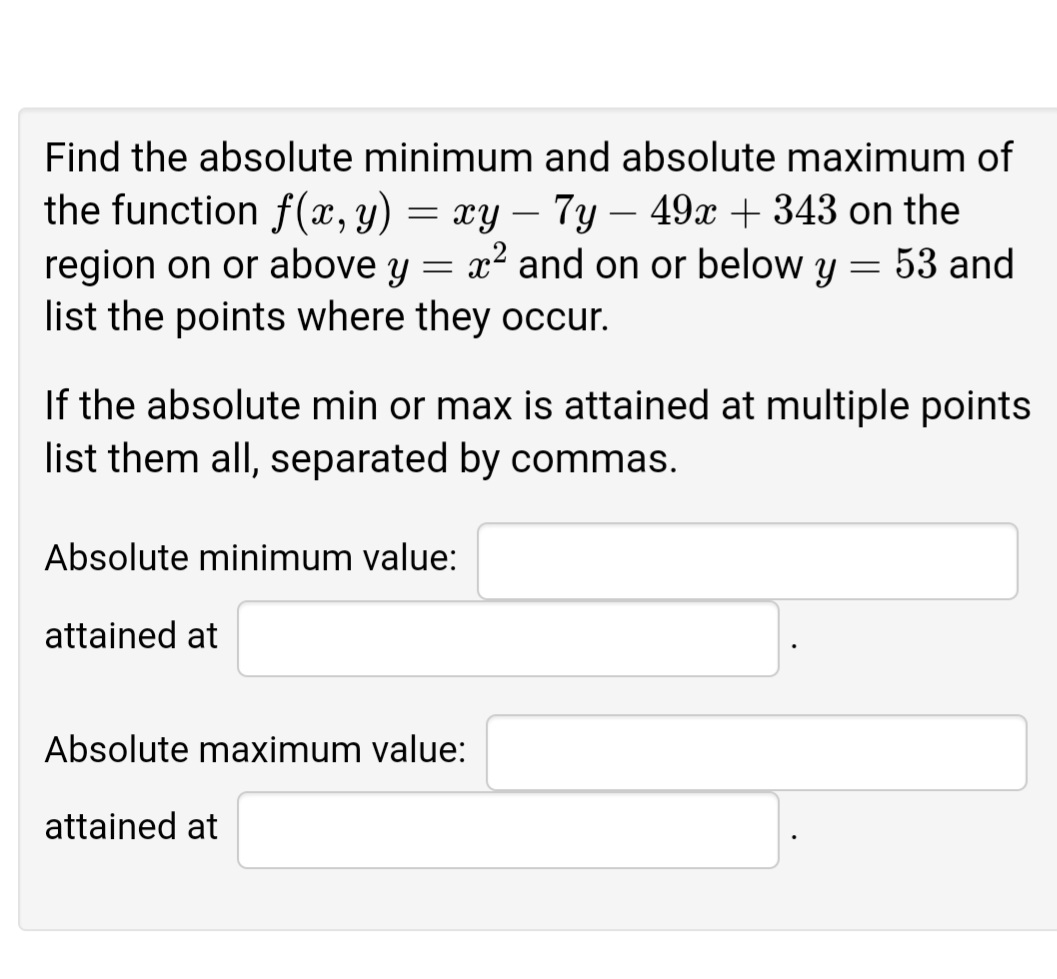This screenshot has height=979, width=1057.
Task: Click the attained at field below Absolute maximum
Action: [x=508, y=830]
